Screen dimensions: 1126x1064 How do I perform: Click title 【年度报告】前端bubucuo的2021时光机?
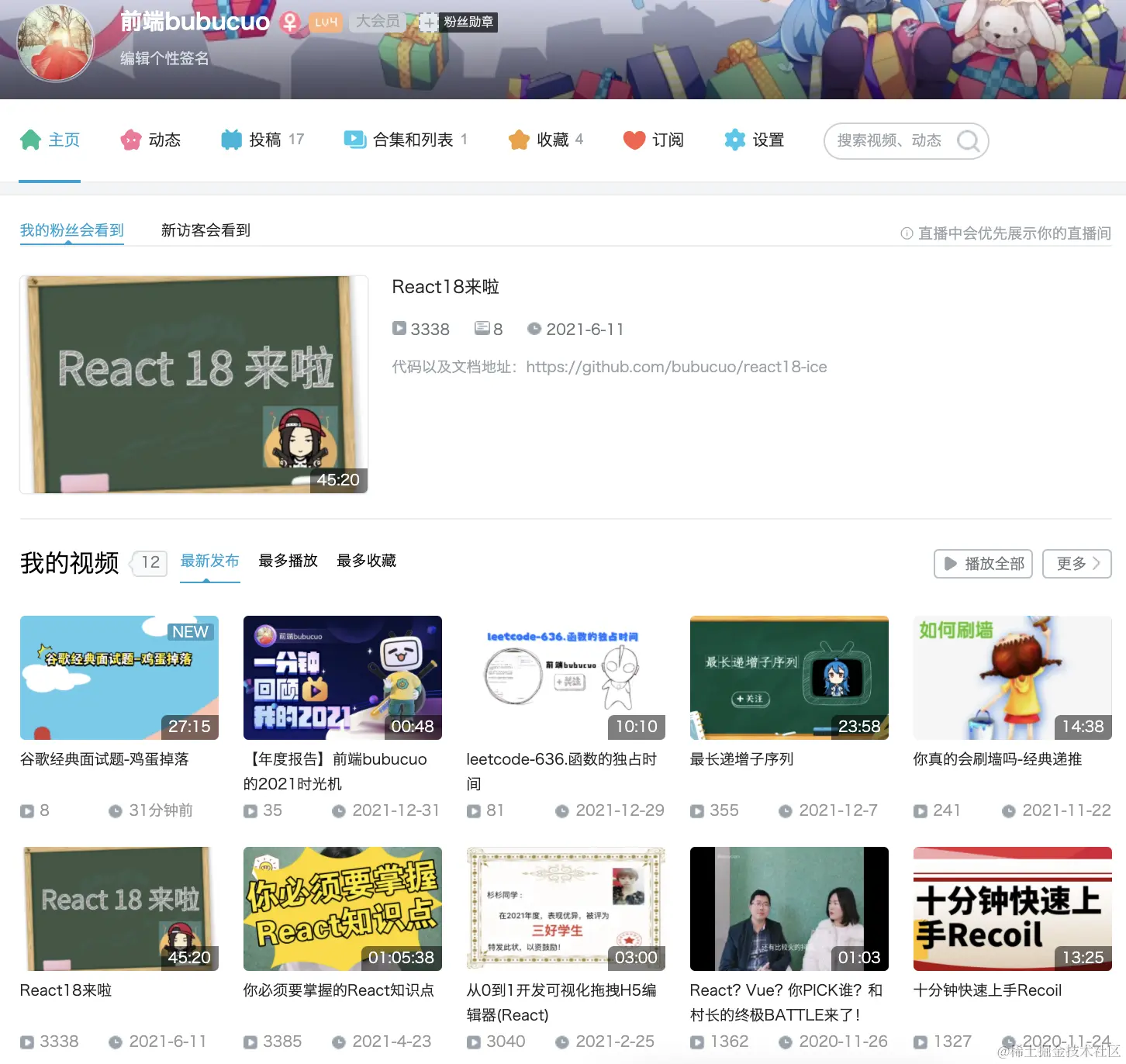point(336,772)
